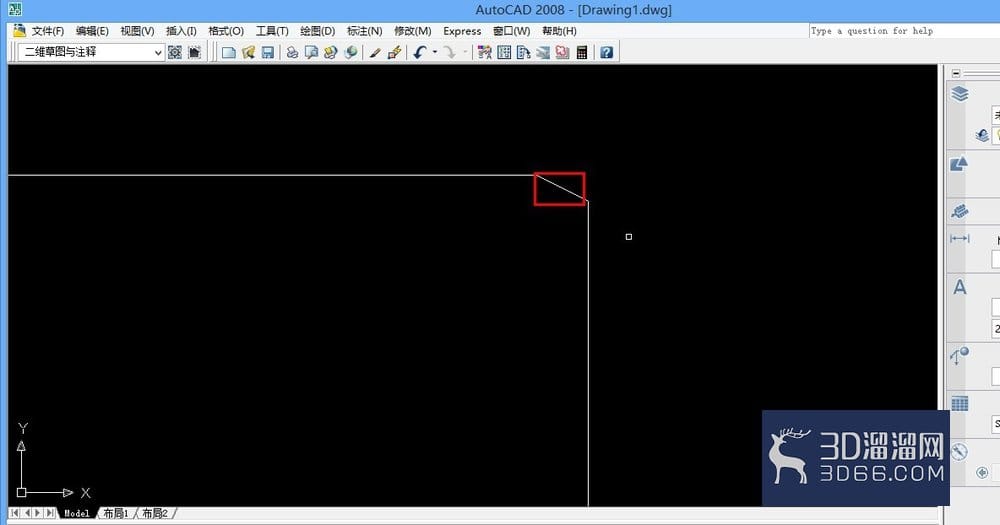
Task: Open the 帮助(H) menu
Action: (x=559, y=31)
